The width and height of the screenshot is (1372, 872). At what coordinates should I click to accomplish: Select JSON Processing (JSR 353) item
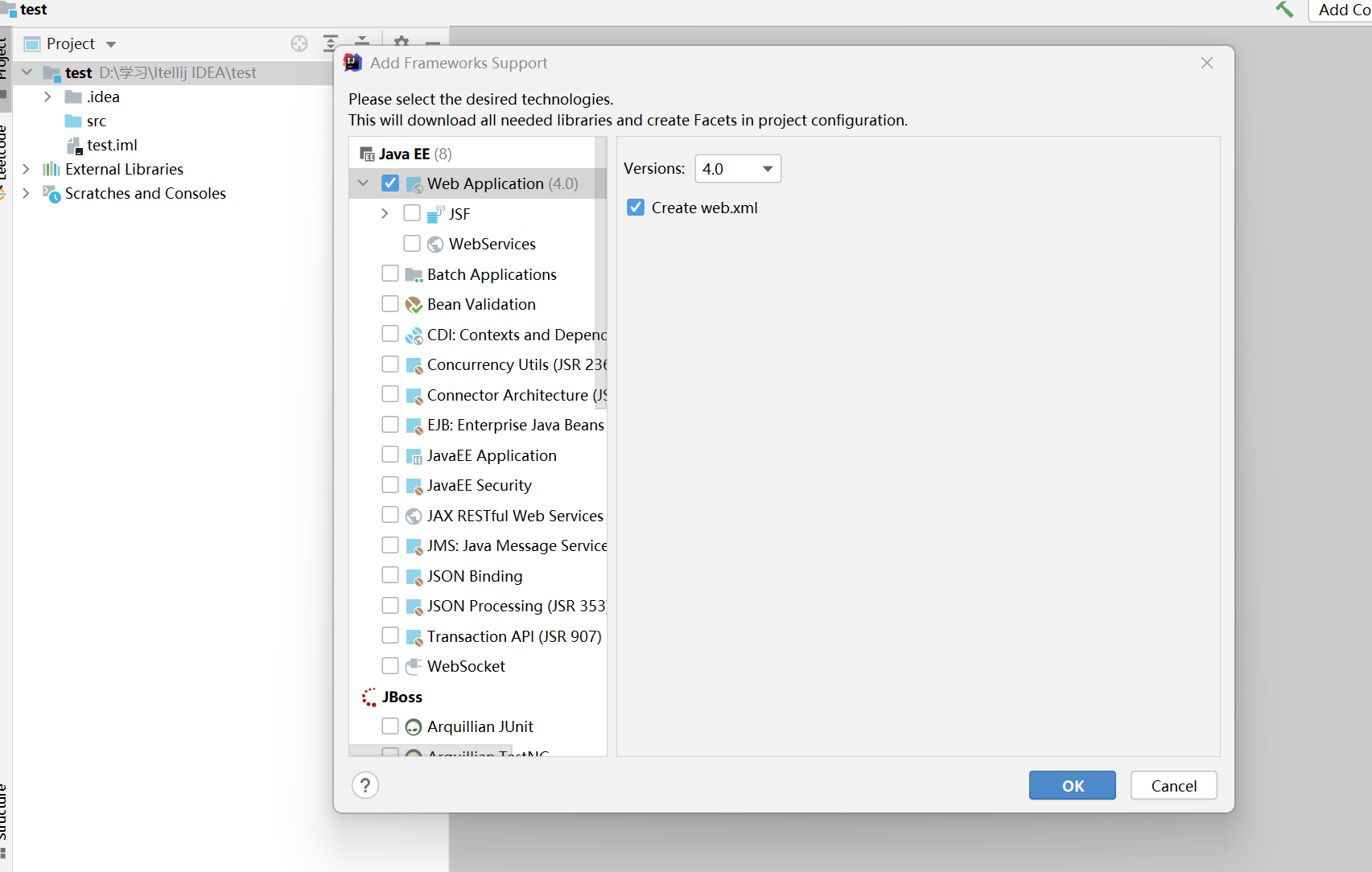click(517, 606)
